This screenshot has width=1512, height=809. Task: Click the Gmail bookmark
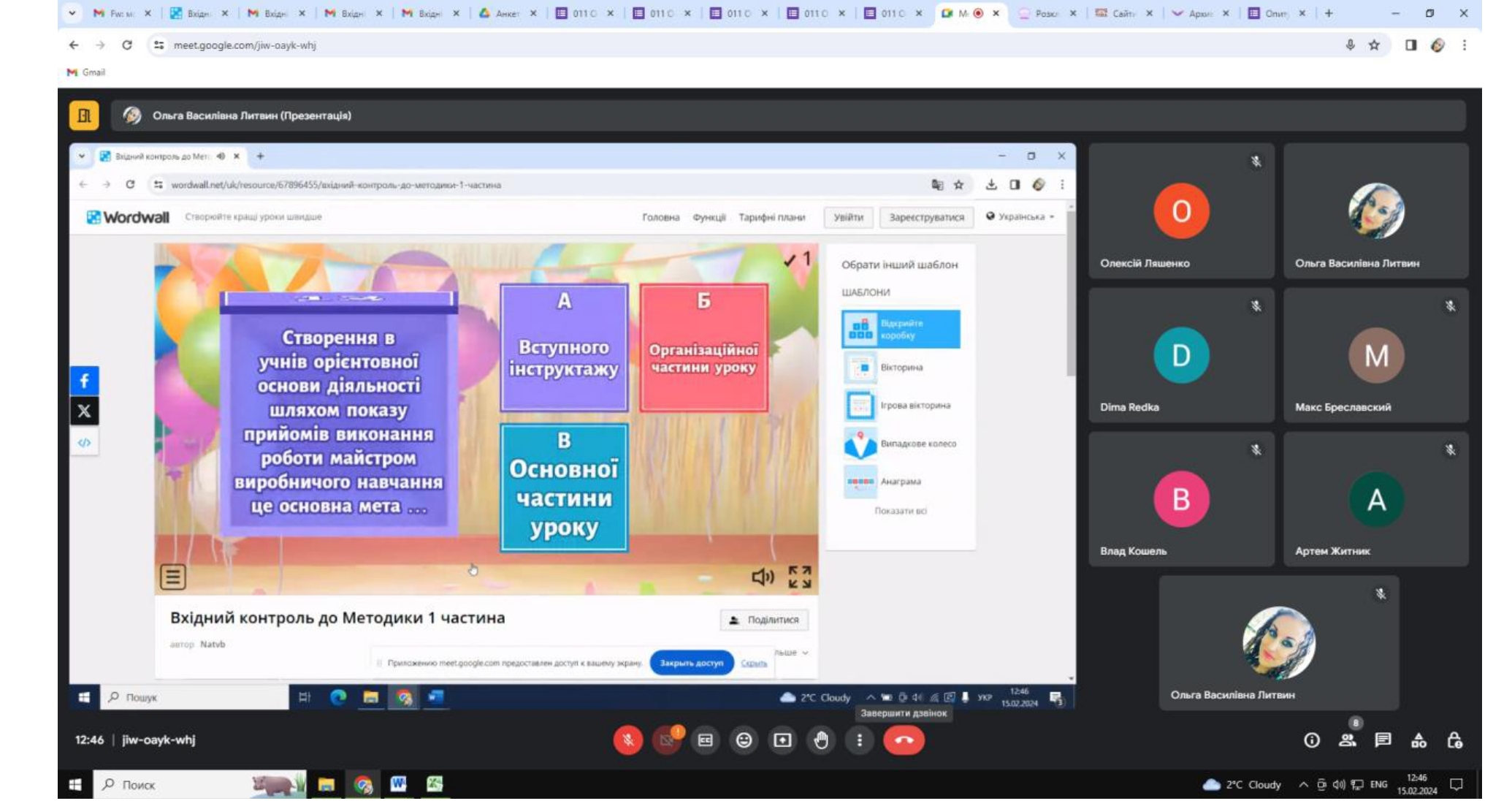point(86,72)
